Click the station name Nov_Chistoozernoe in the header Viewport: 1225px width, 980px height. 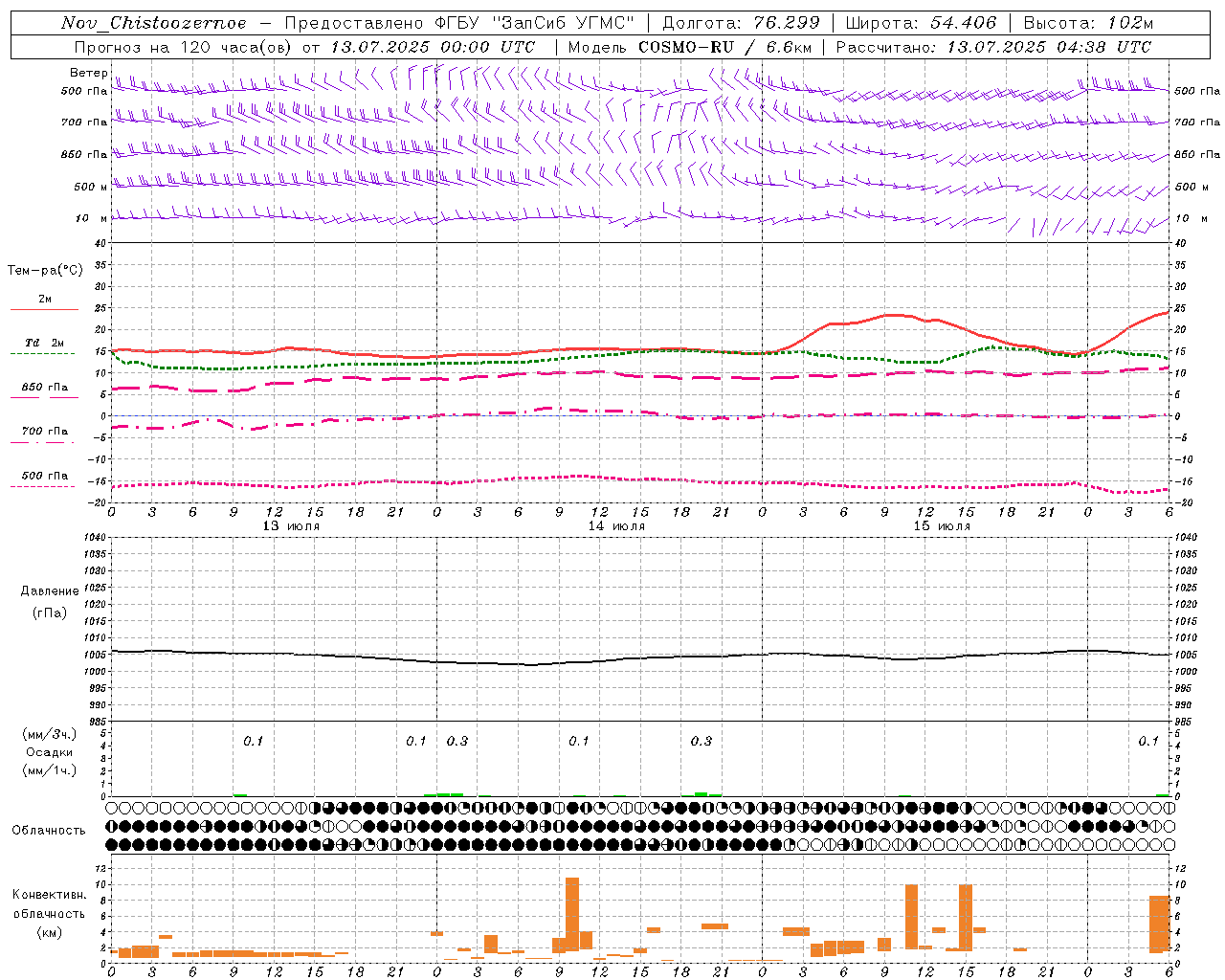click(x=153, y=23)
